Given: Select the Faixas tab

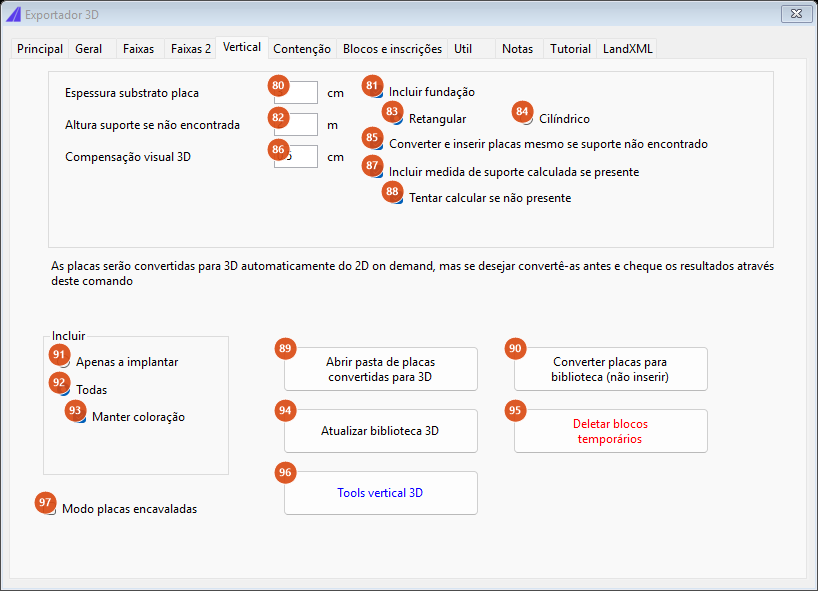Looking at the screenshot, I should coord(139,49).
